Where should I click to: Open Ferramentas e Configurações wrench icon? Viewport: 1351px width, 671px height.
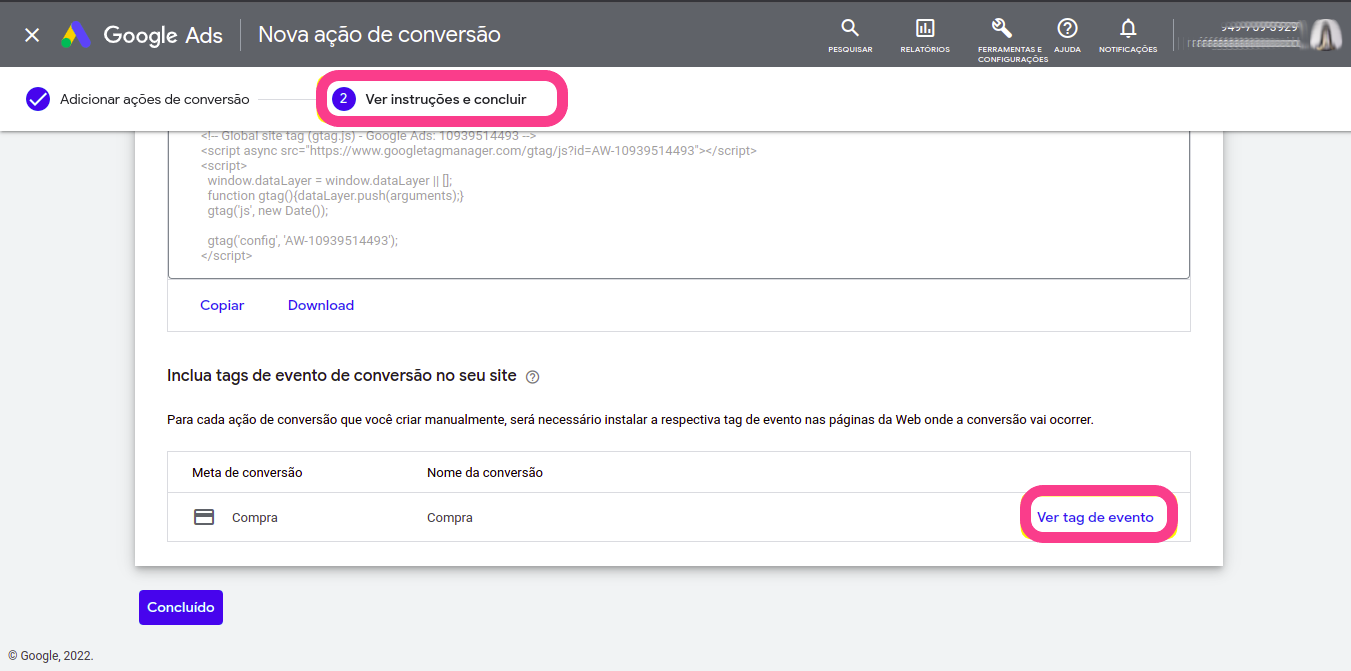click(1001, 28)
